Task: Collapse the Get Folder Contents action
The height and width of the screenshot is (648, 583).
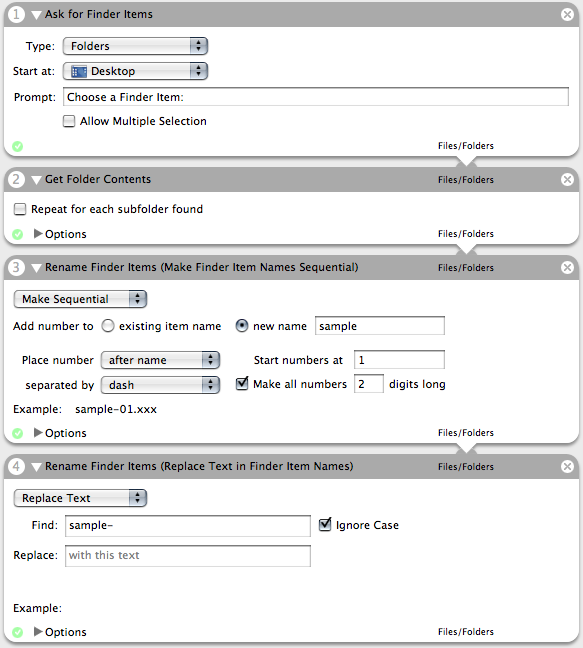Action: pyautogui.click(x=36, y=180)
